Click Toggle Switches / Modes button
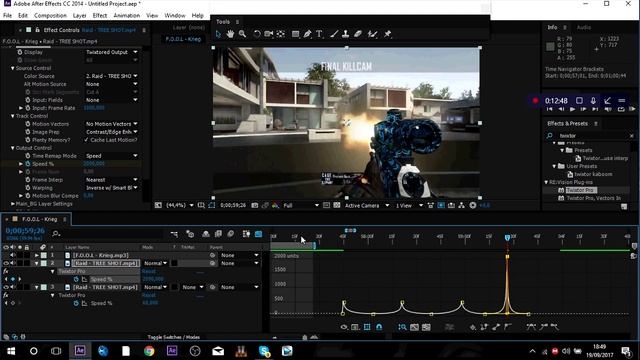This screenshot has height=360, width=640. [x=173, y=337]
